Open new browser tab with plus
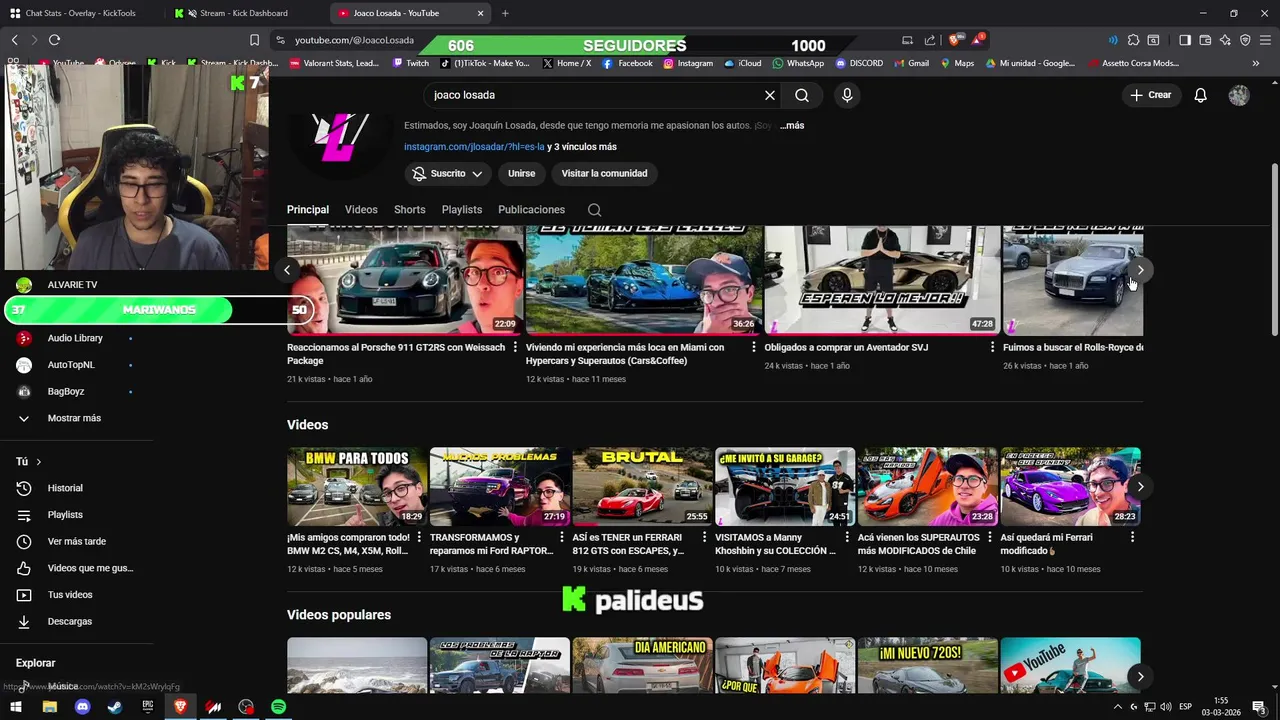 coord(505,13)
